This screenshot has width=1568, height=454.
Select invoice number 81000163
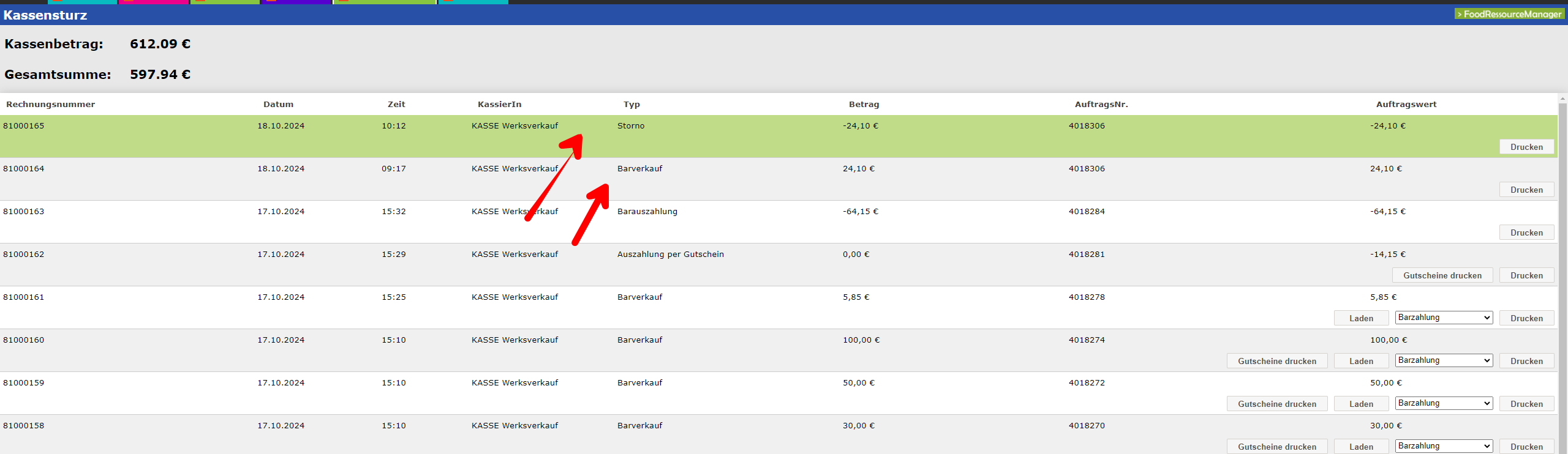(23, 211)
